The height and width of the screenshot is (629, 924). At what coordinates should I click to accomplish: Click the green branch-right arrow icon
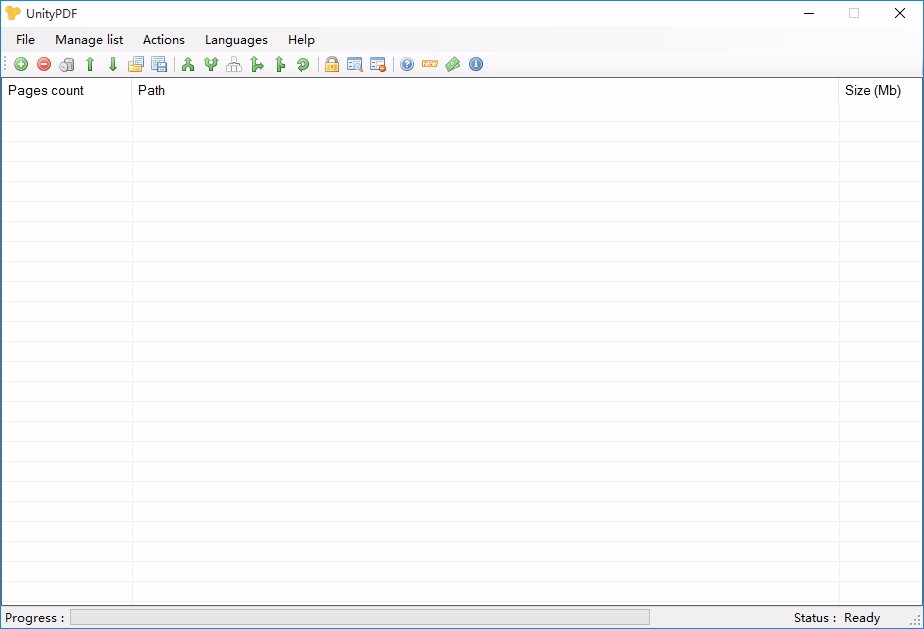[257, 64]
